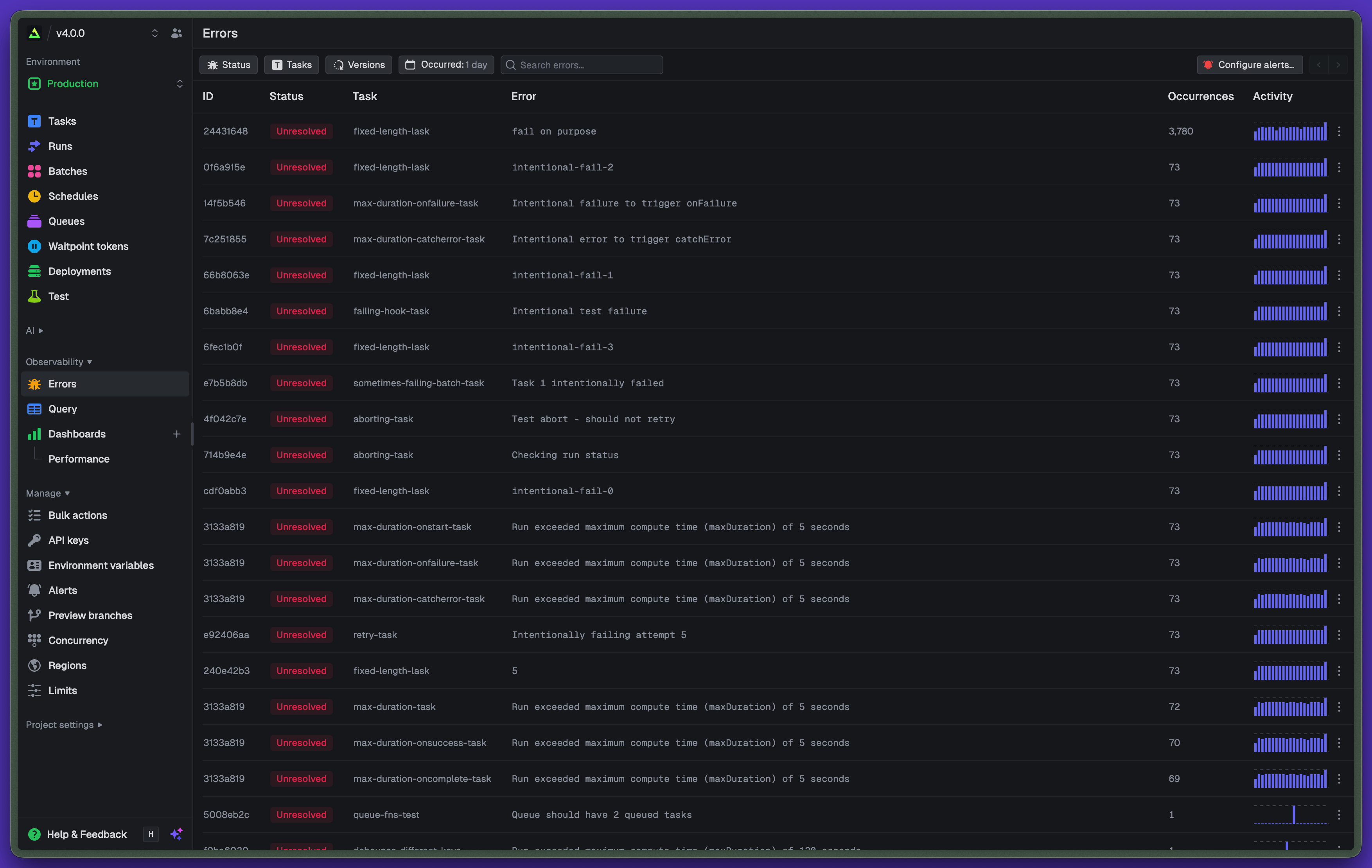The image size is (1372, 868).
Task: Open Concurrency settings
Action: pos(105,640)
